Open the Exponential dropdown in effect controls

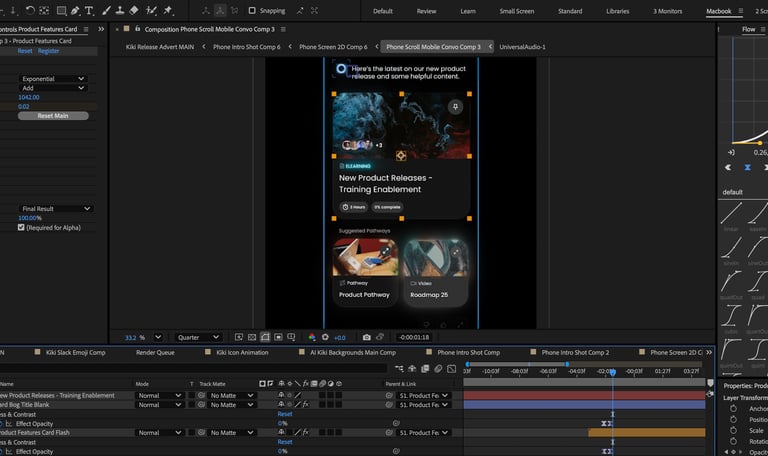pyautogui.click(x=53, y=78)
